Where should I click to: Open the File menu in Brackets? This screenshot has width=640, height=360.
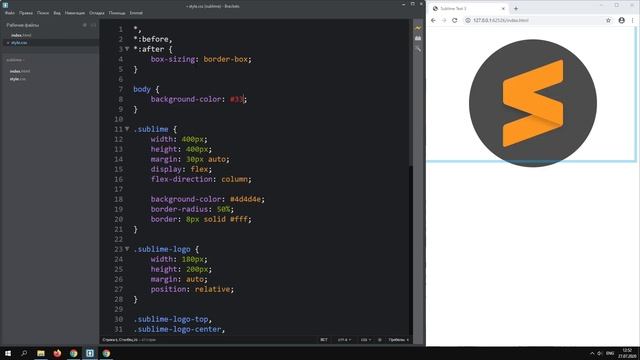point(10,13)
